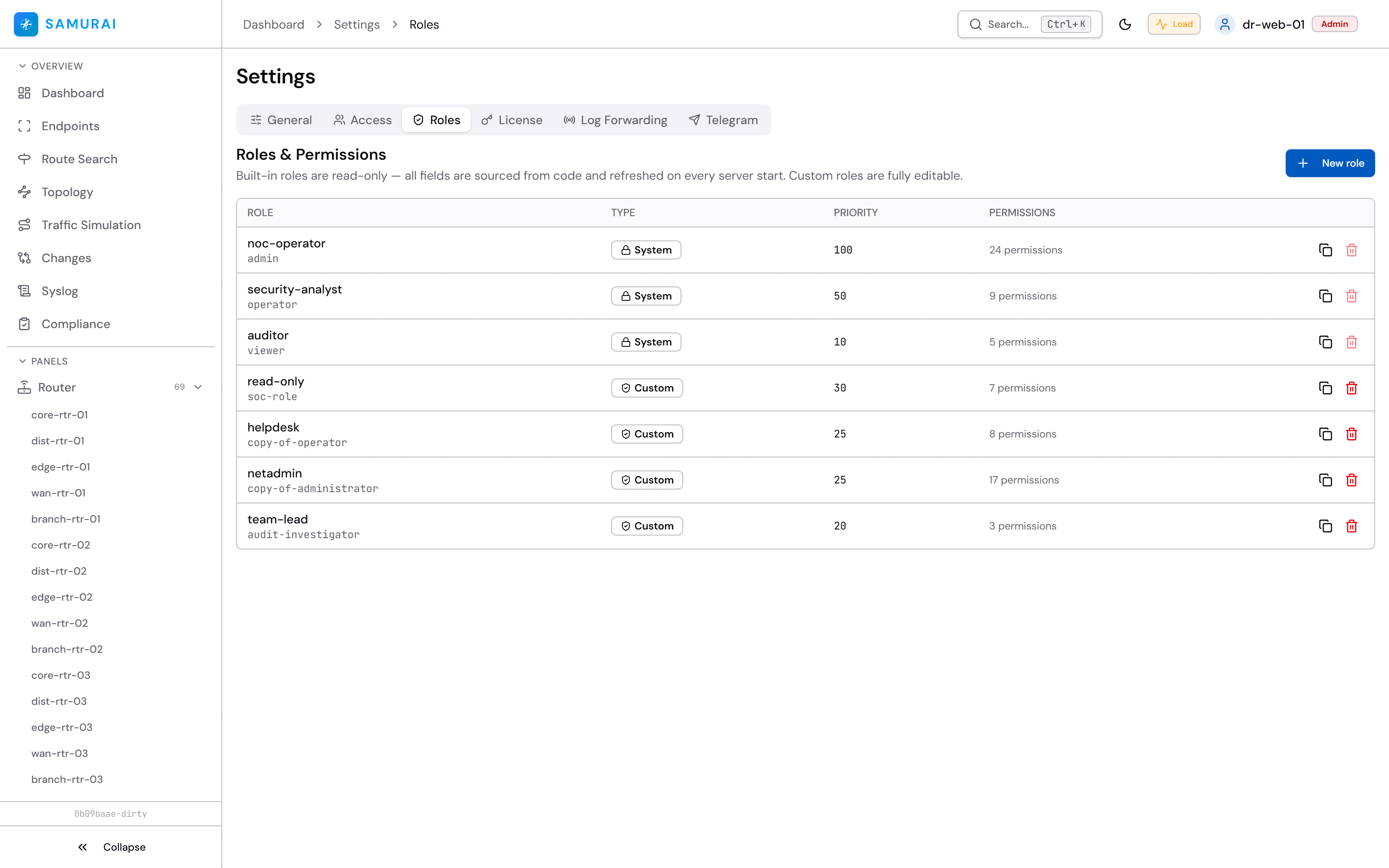Duplicate the read-only role
Screen dimensions: 1389x868
(1325, 388)
